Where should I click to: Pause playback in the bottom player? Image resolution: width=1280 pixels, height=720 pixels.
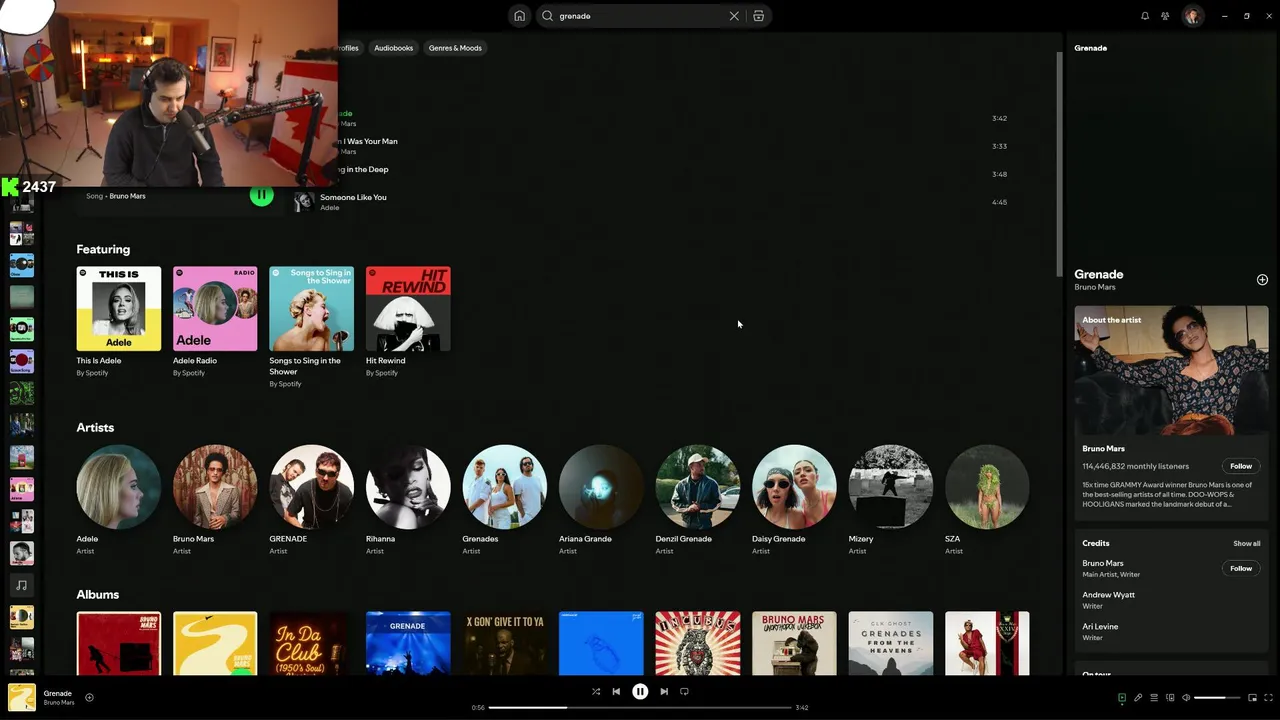click(x=640, y=691)
